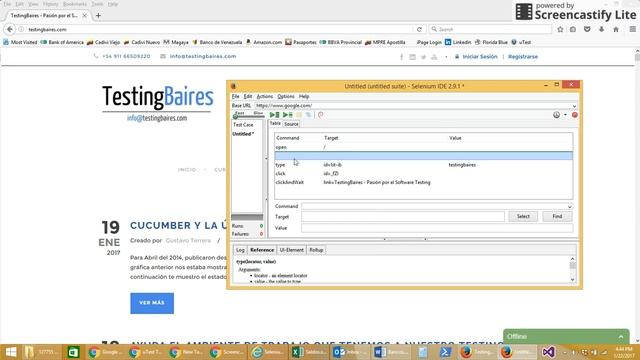Viewport: 640px width, 360px height.
Task: Click the 'testingbaires' value cell
Action: click(x=462, y=165)
